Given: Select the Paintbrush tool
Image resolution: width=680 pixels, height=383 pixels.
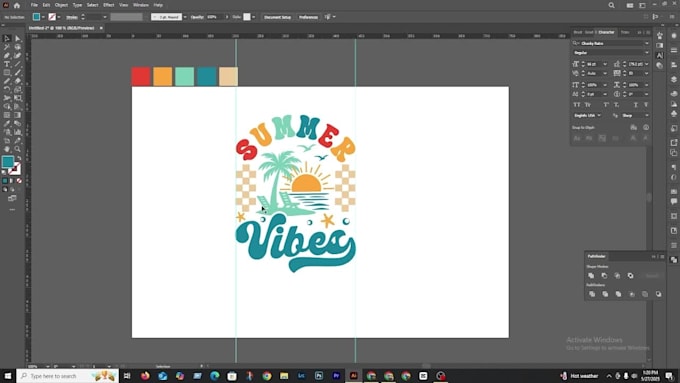Looking at the screenshot, I should tap(18, 72).
